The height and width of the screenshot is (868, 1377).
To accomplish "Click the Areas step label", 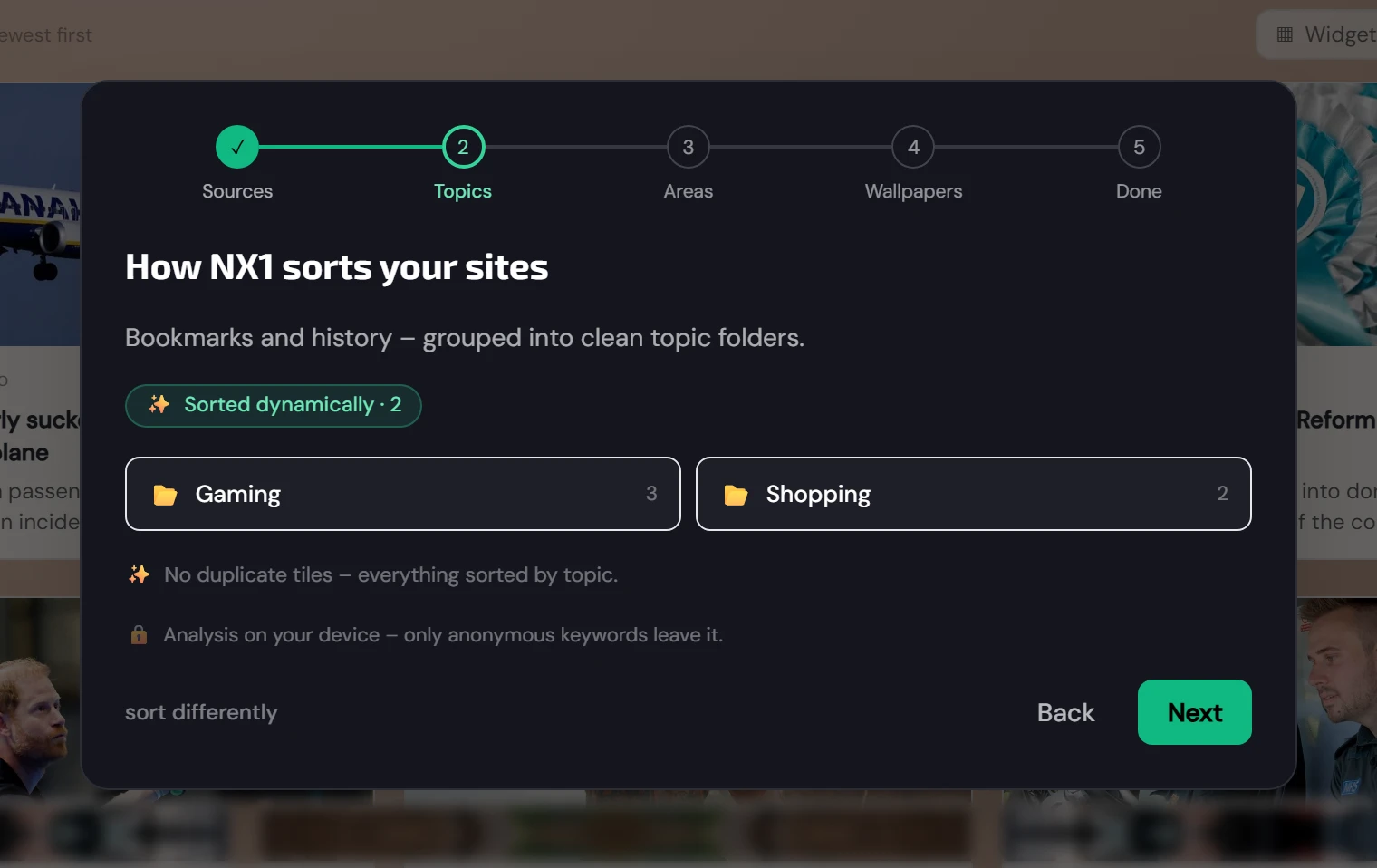I will point(688,191).
